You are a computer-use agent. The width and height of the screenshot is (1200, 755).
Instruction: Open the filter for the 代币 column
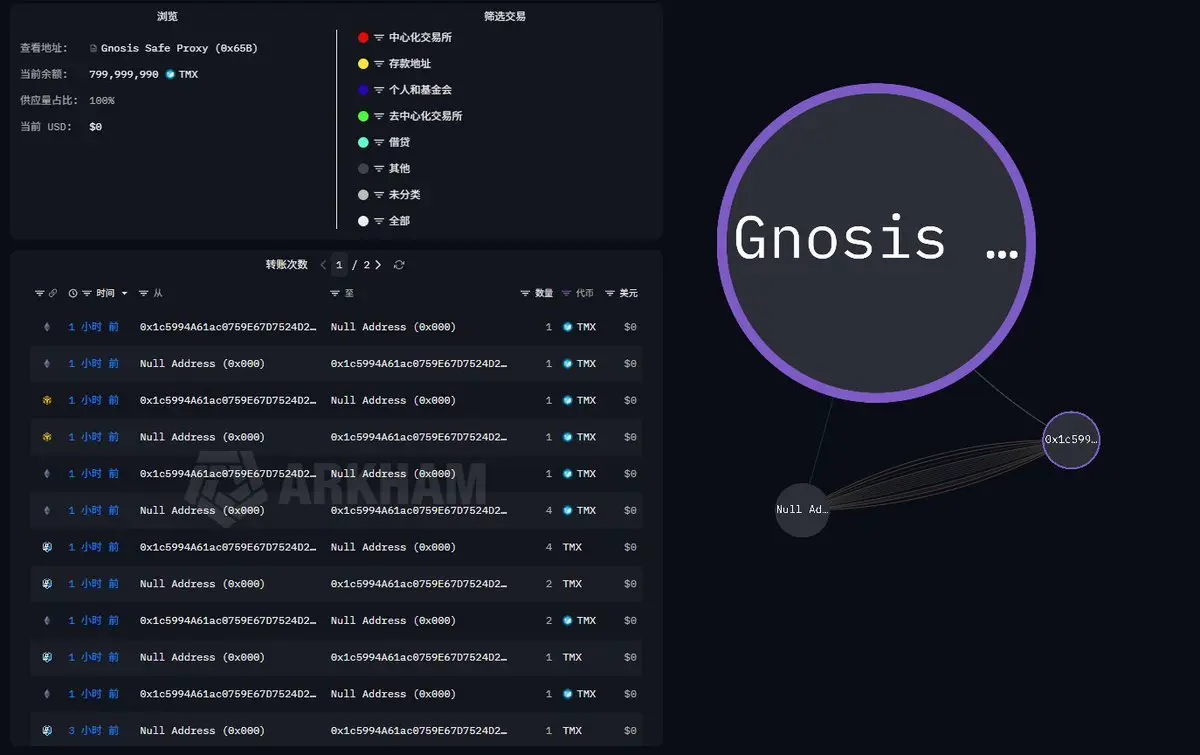pyautogui.click(x=566, y=293)
